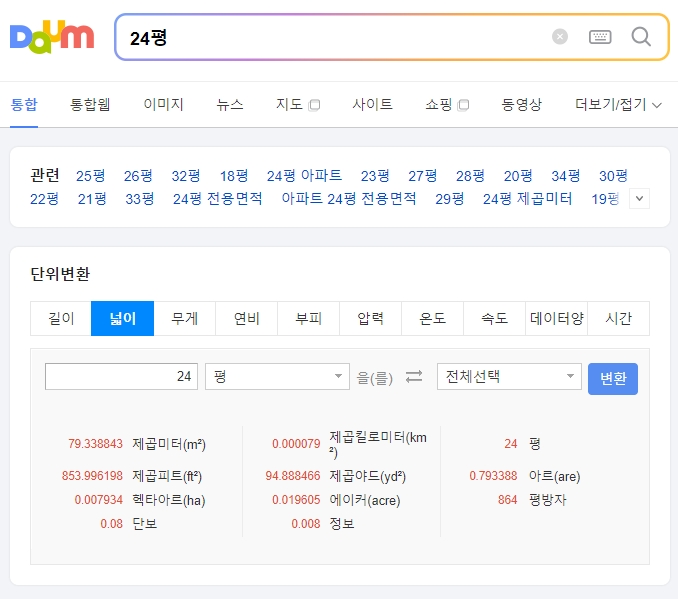Select the 압력 unit category tab
678x599 pixels.
tap(371, 319)
